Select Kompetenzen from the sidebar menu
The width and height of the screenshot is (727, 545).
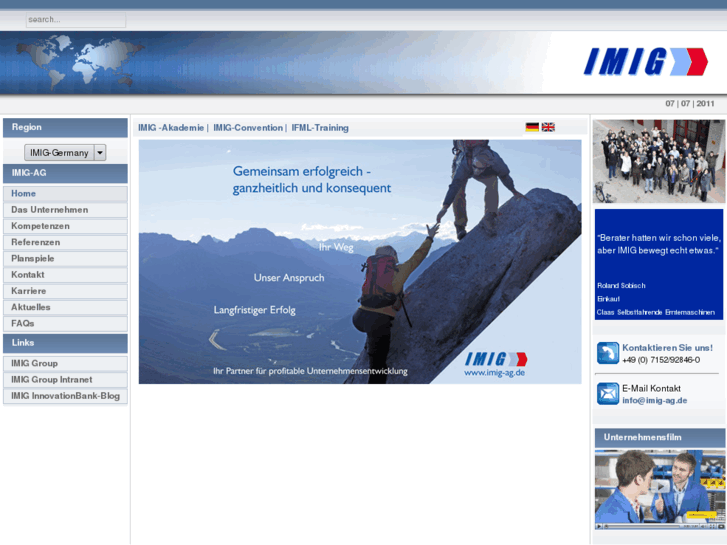click(65, 226)
